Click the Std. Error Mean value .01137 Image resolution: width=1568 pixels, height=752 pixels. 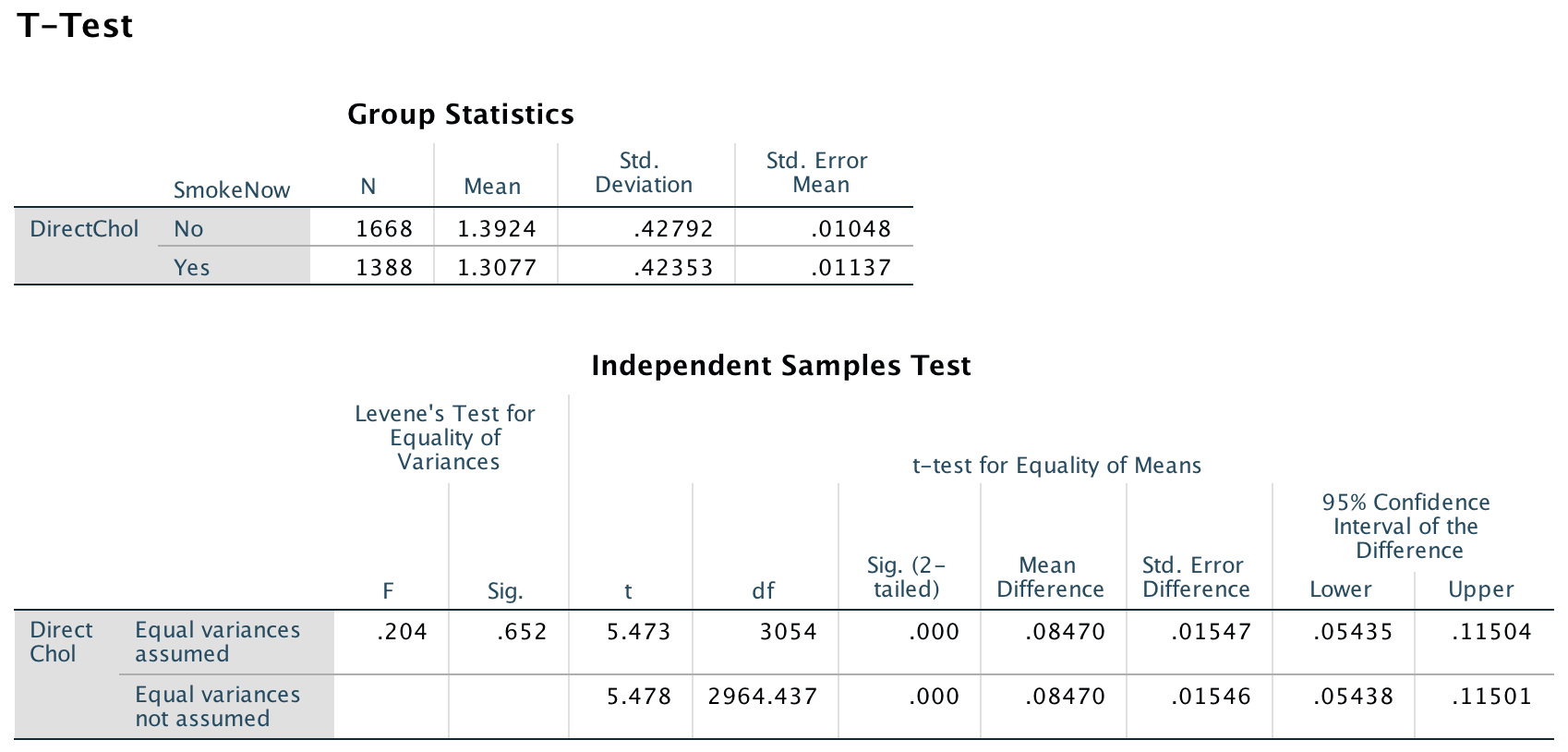[x=850, y=268]
